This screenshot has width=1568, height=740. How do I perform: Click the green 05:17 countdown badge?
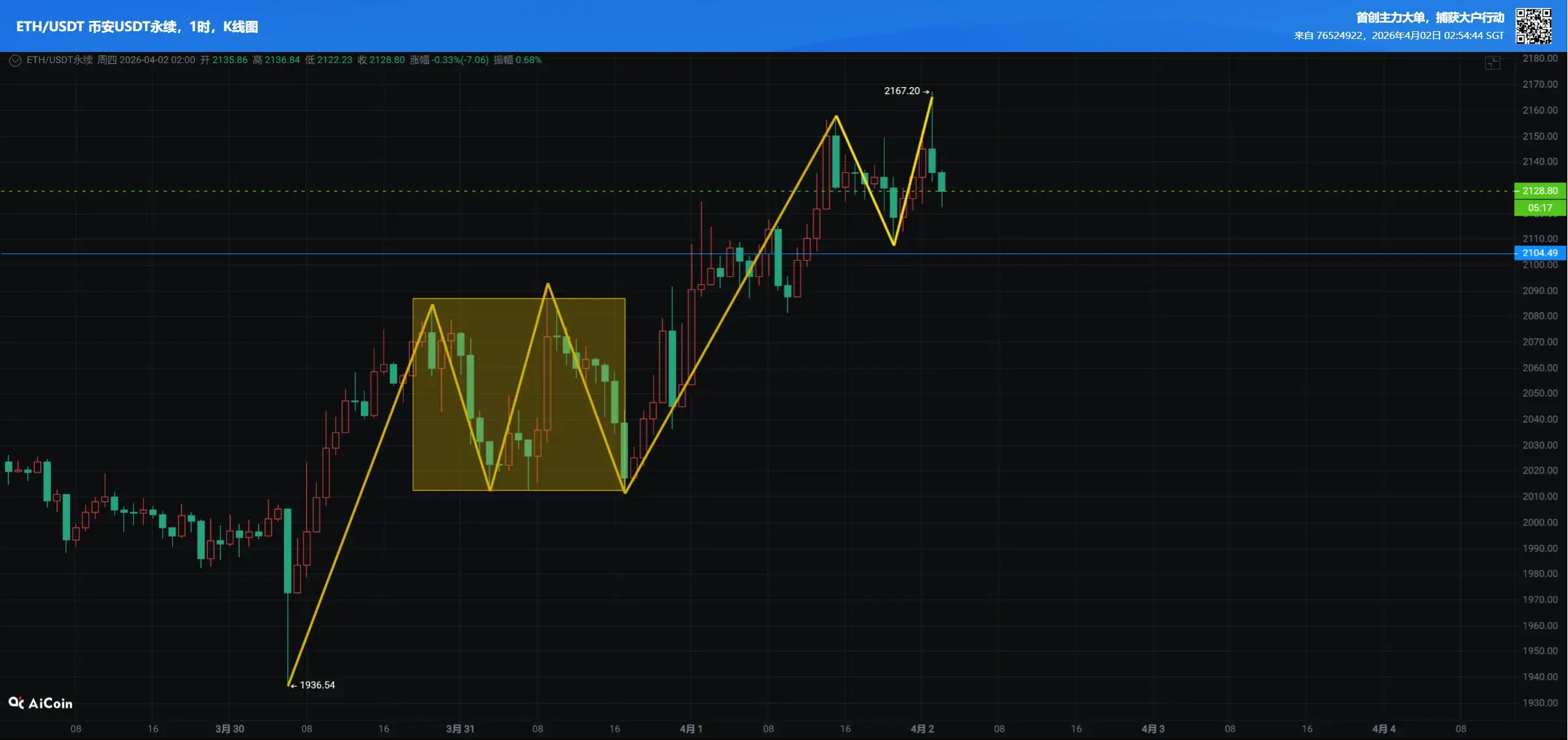[1539, 208]
